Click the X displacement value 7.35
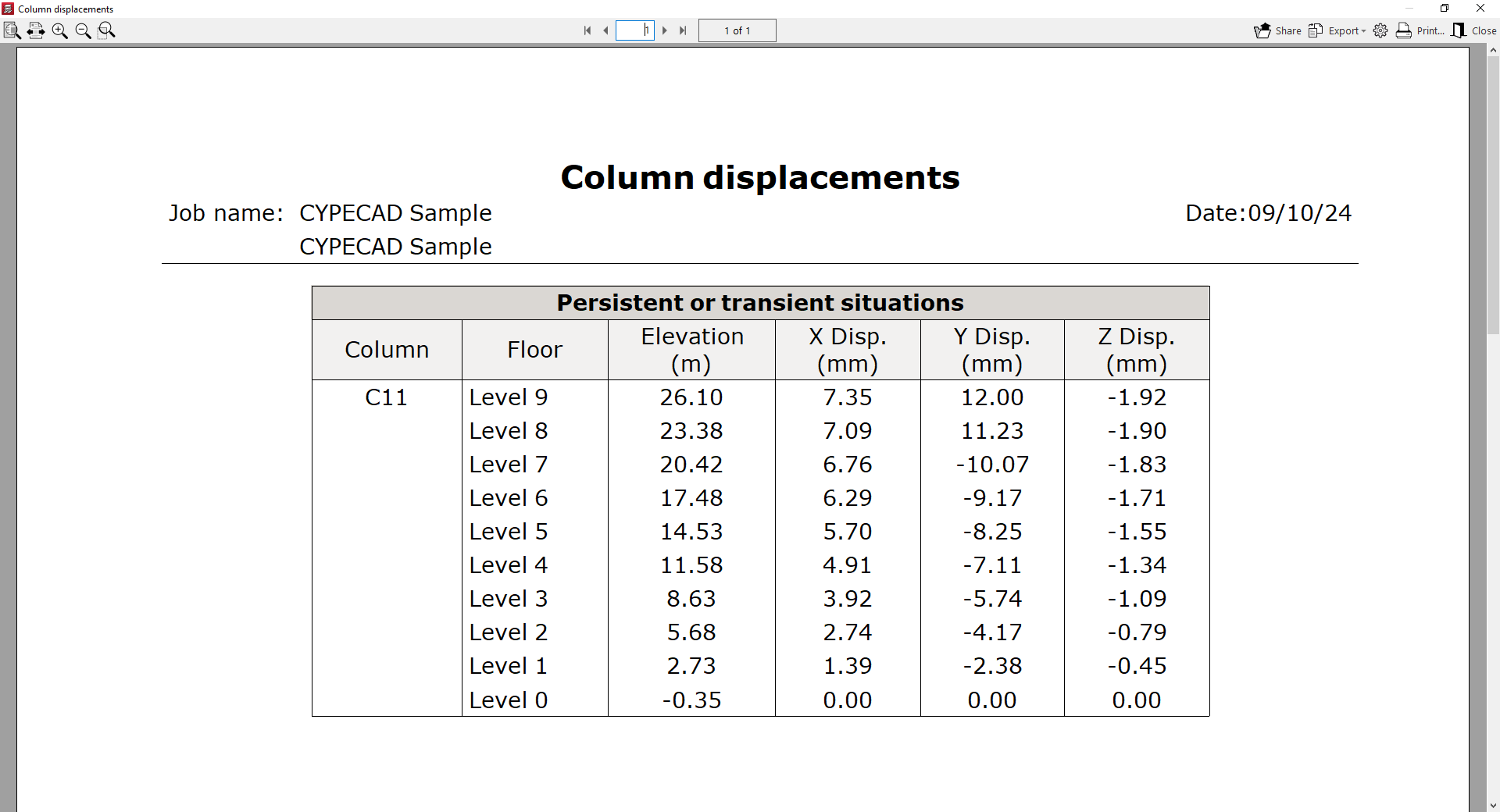The image size is (1500, 812). pyautogui.click(x=848, y=397)
